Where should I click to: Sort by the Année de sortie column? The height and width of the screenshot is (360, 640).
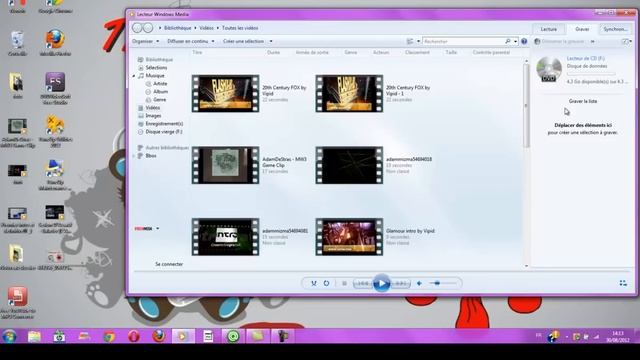312,52
